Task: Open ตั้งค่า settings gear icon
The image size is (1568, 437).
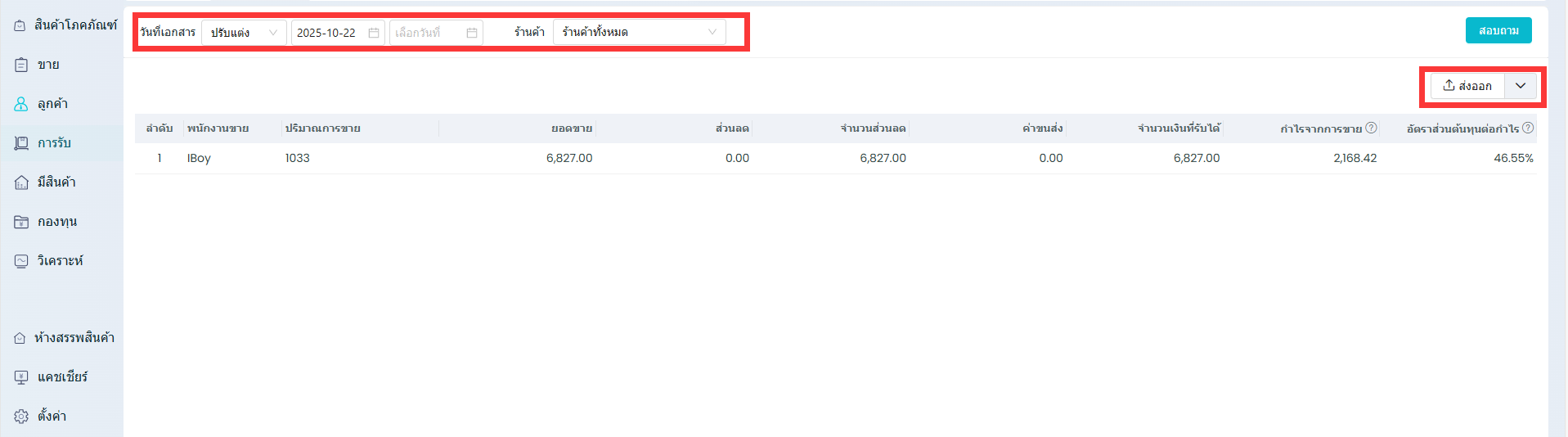Action: (21, 417)
